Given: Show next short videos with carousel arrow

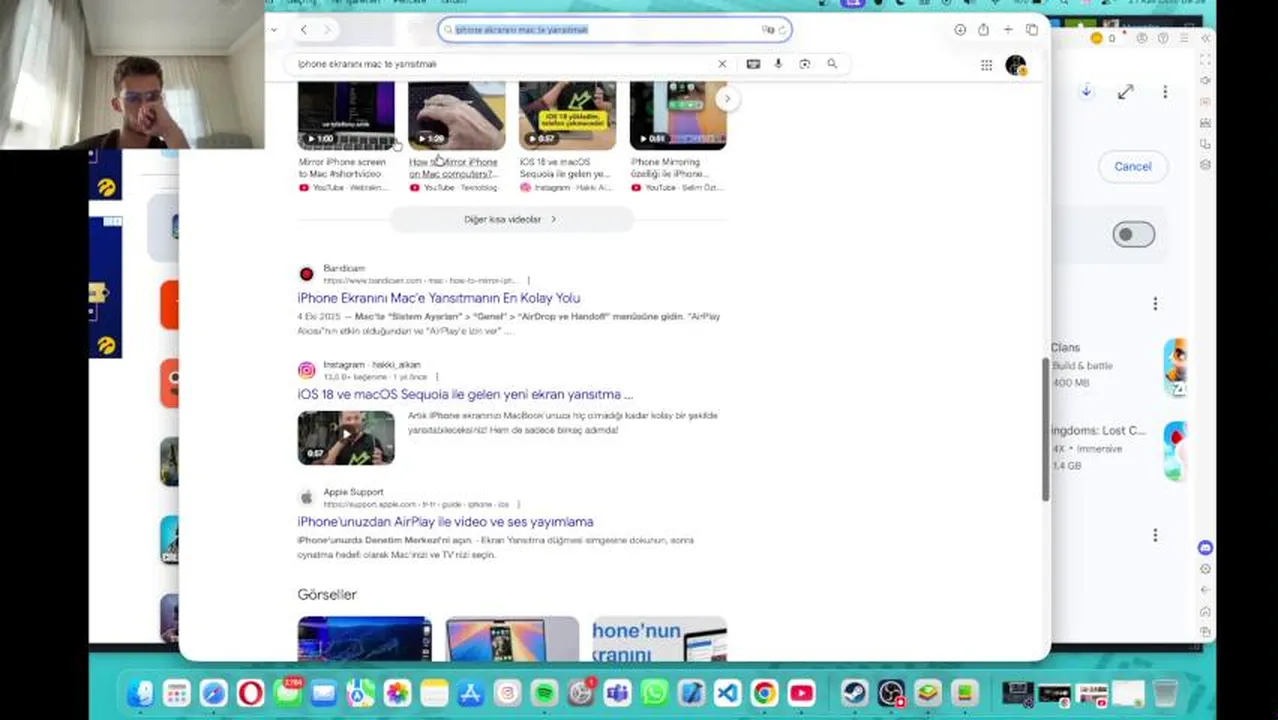Looking at the screenshot, I should tap(727, 99).
